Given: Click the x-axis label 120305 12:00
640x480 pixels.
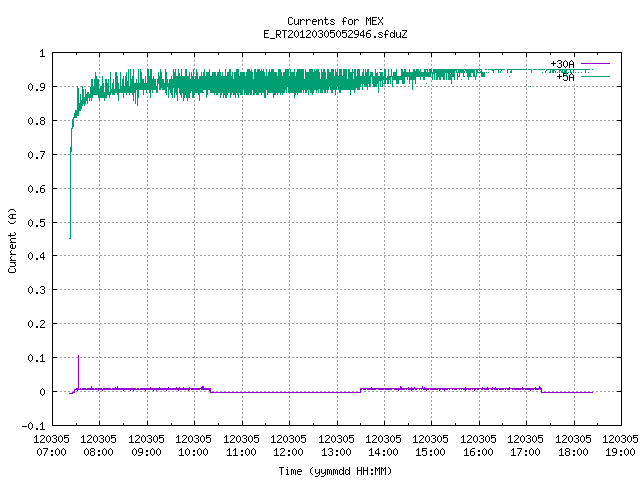Looking at the screenshot, I should click(x=289, y=445).
